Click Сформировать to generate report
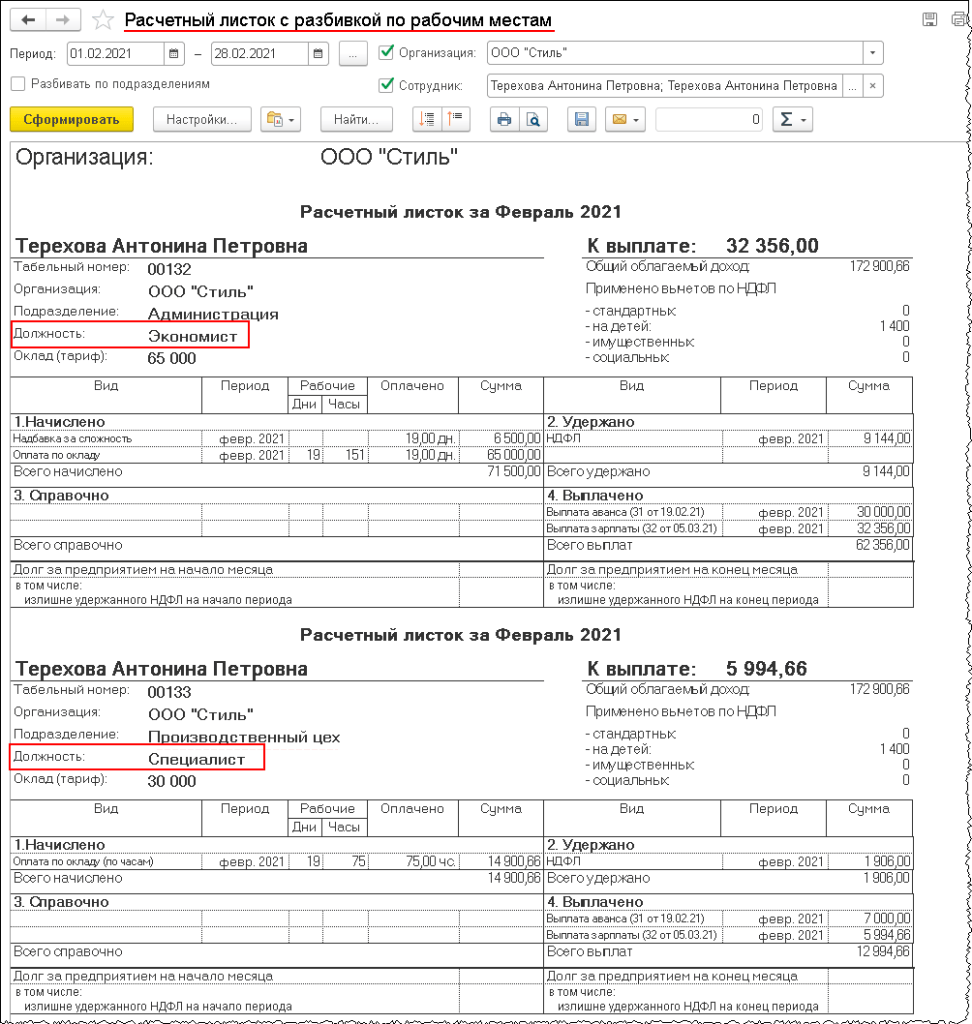The width and height of the screenshot is (972, 1024). [72, 120]
